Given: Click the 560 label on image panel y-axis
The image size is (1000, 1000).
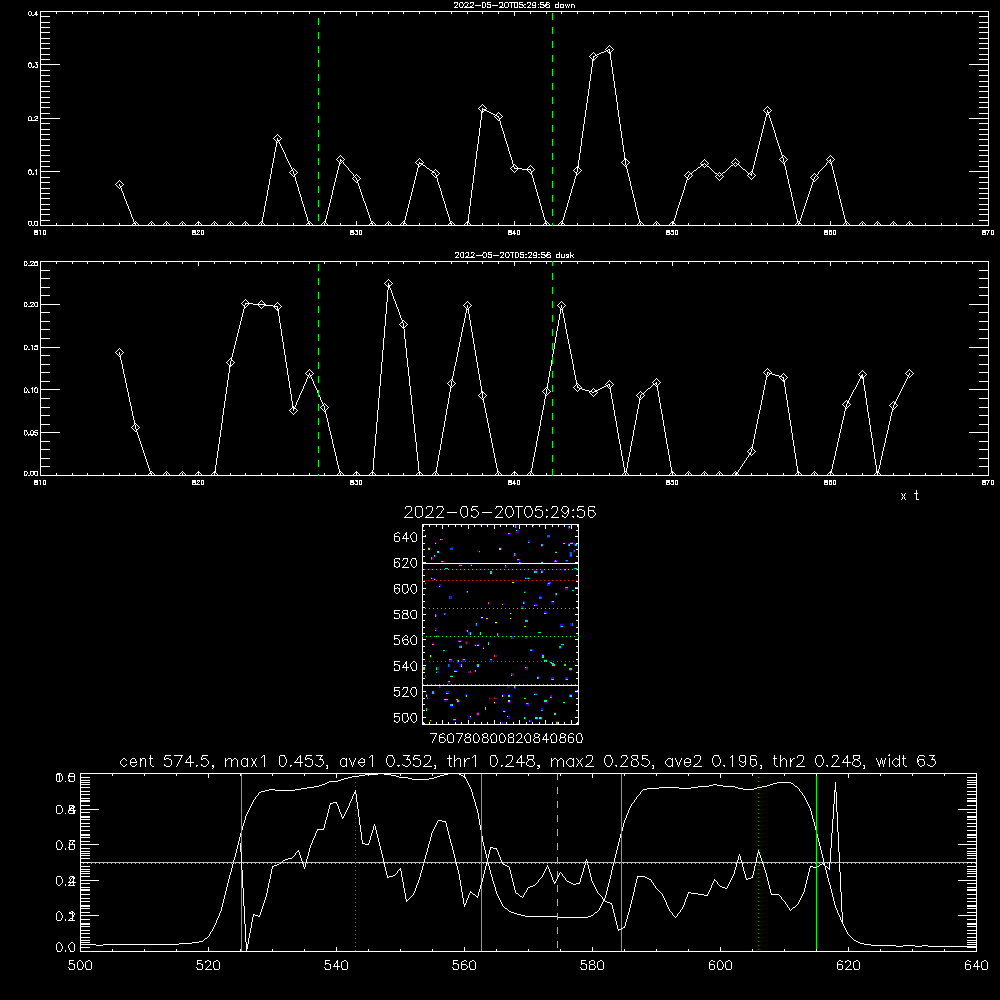Looking at the screenshot, I should click(x=406, y=640).
